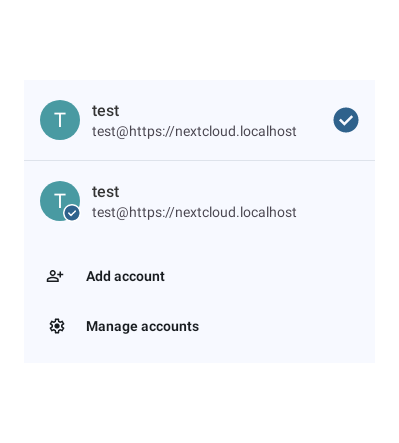399x443 pixels.
Task: Toggle the large blue checkmark beside top account
Action: (x=346, y=120)
